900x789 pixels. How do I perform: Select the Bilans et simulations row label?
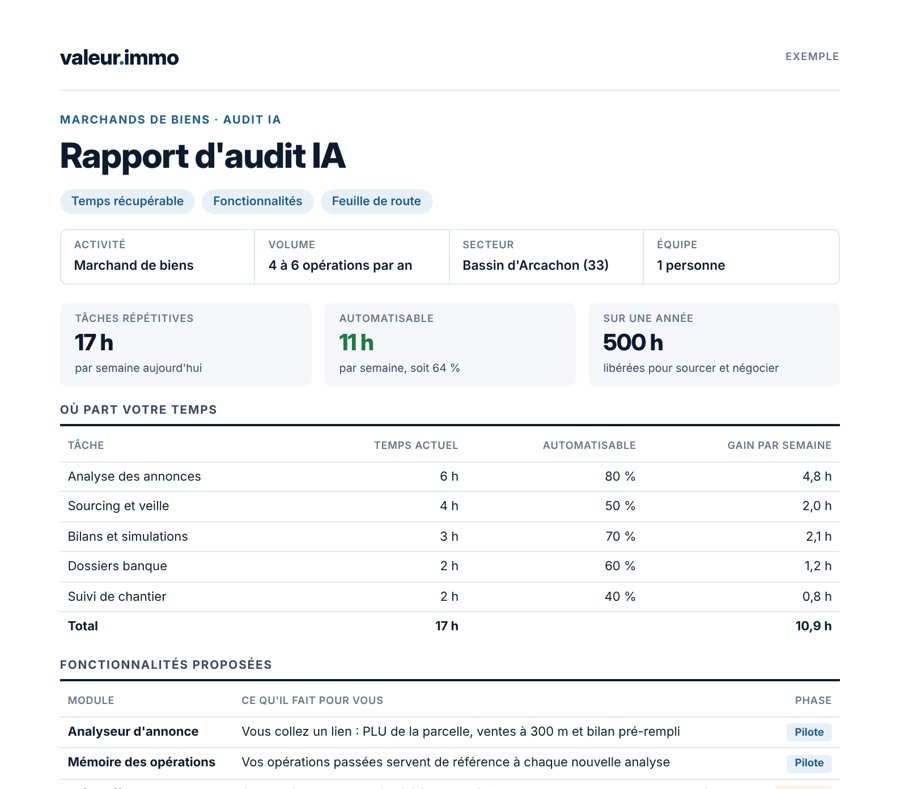pos(127,536)
